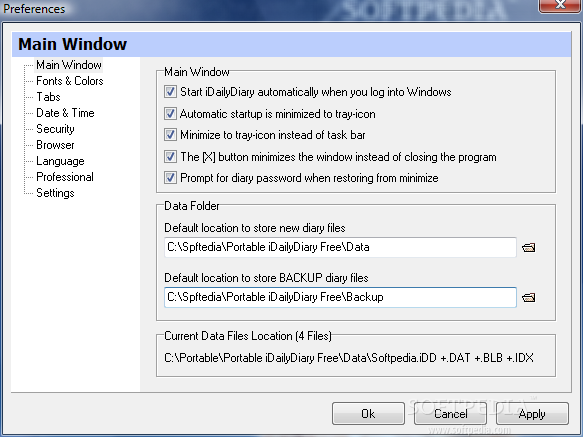This screenshot has width=583, height=437.
Task: Open the Professional preferences page
Action: point(65,177)
